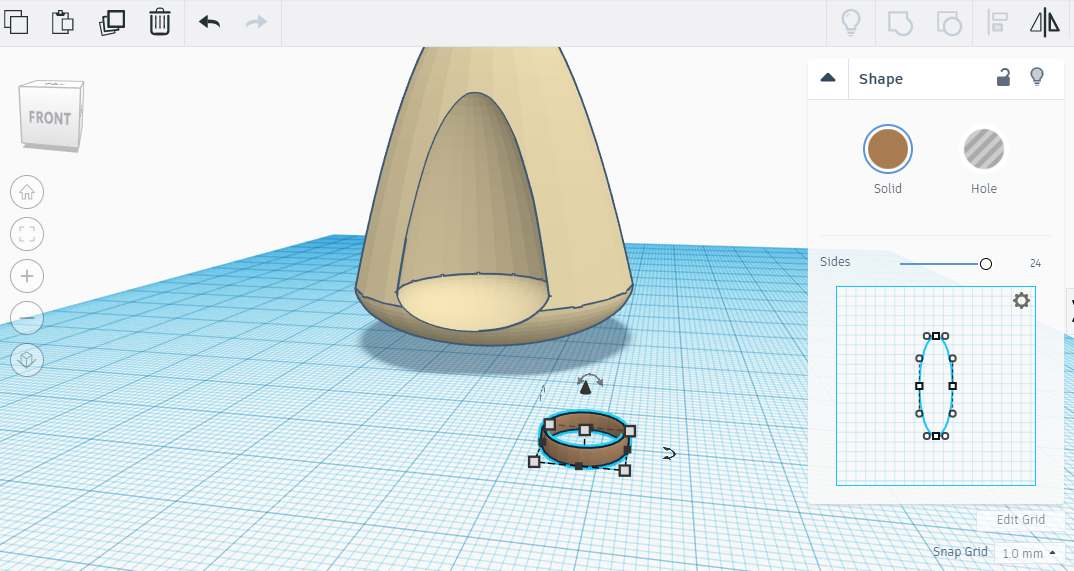Click the Paste clipboard icon
The image size is (1074, 571).
[63, 22]
